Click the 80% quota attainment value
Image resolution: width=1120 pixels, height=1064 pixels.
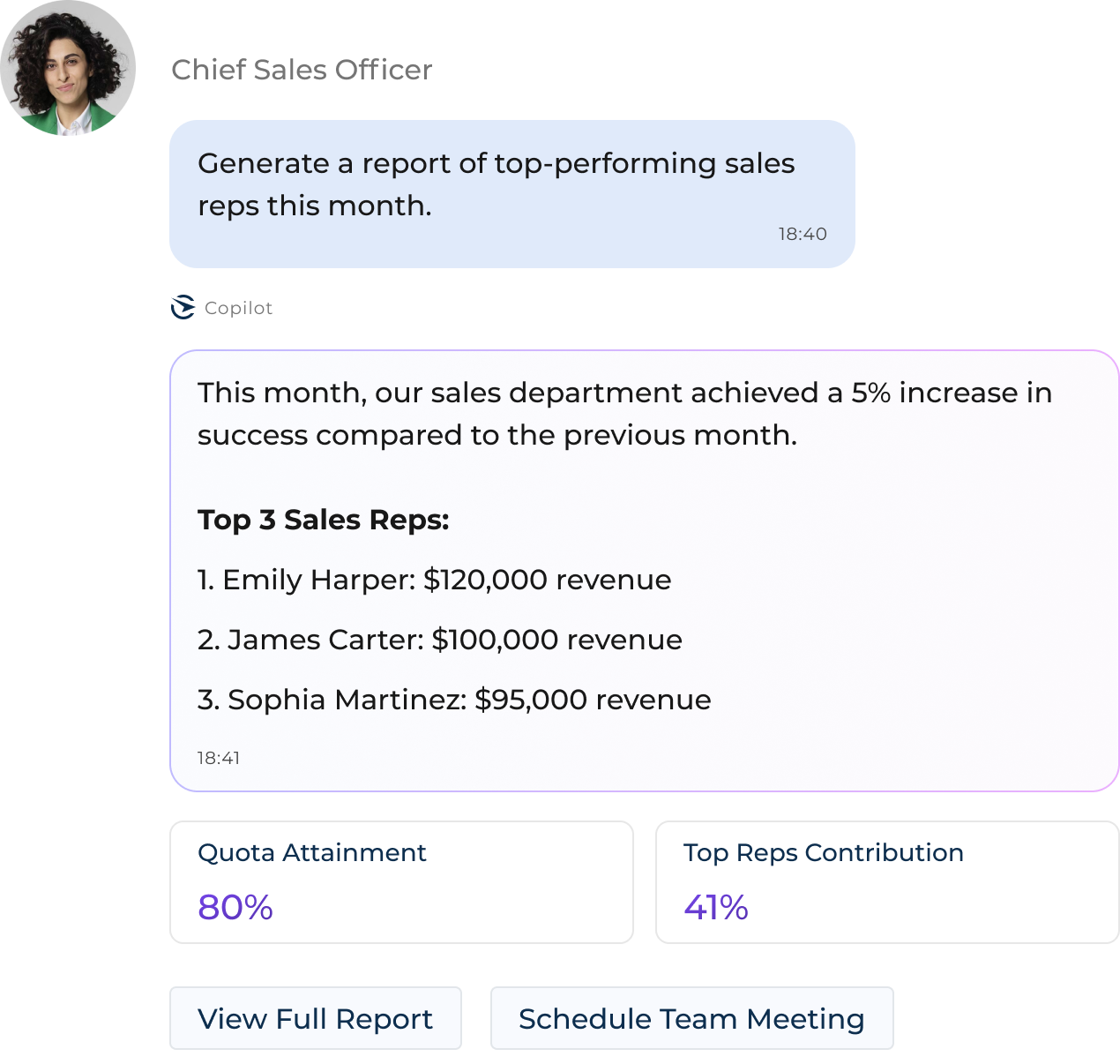235,908
